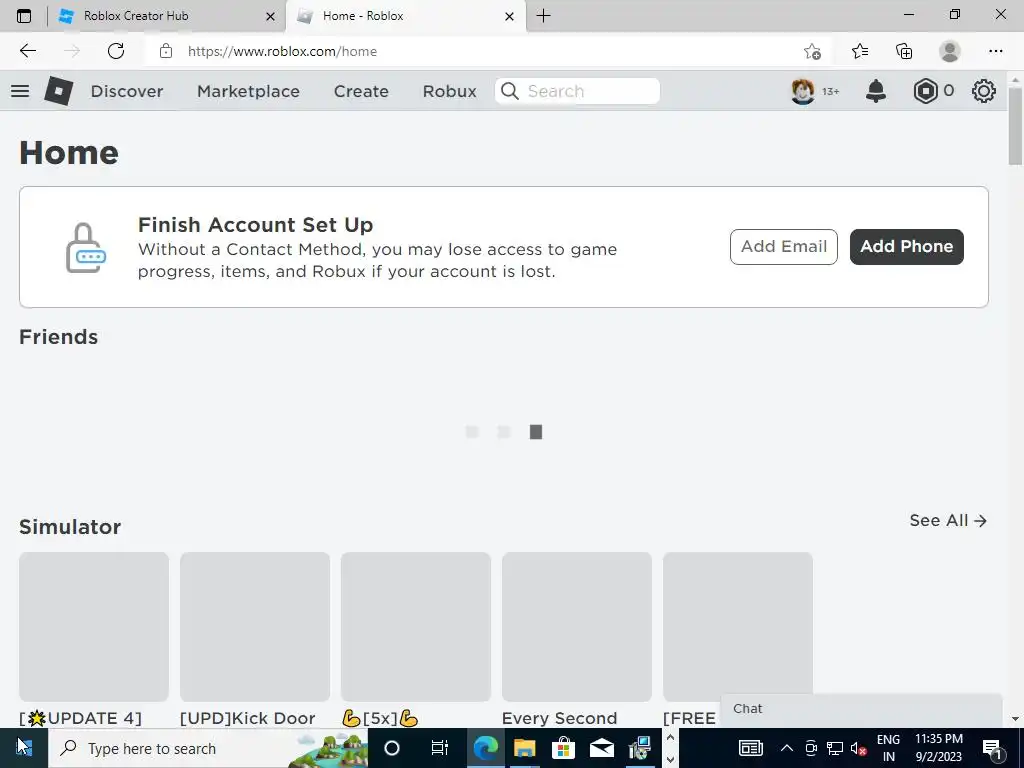
Task: Open See All for Simulator
Action: coord(948,520)
